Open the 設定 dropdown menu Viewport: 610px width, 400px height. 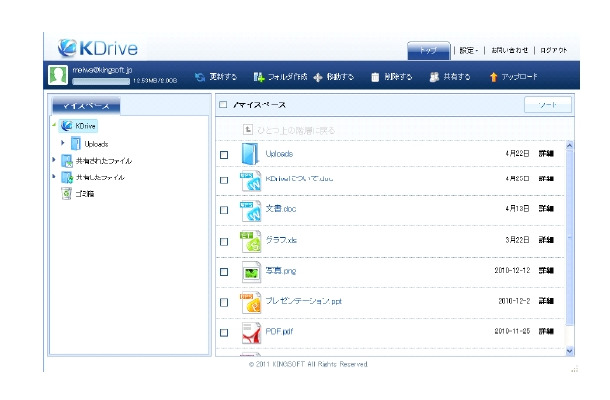pyautogui.click(x=468, y=50)
